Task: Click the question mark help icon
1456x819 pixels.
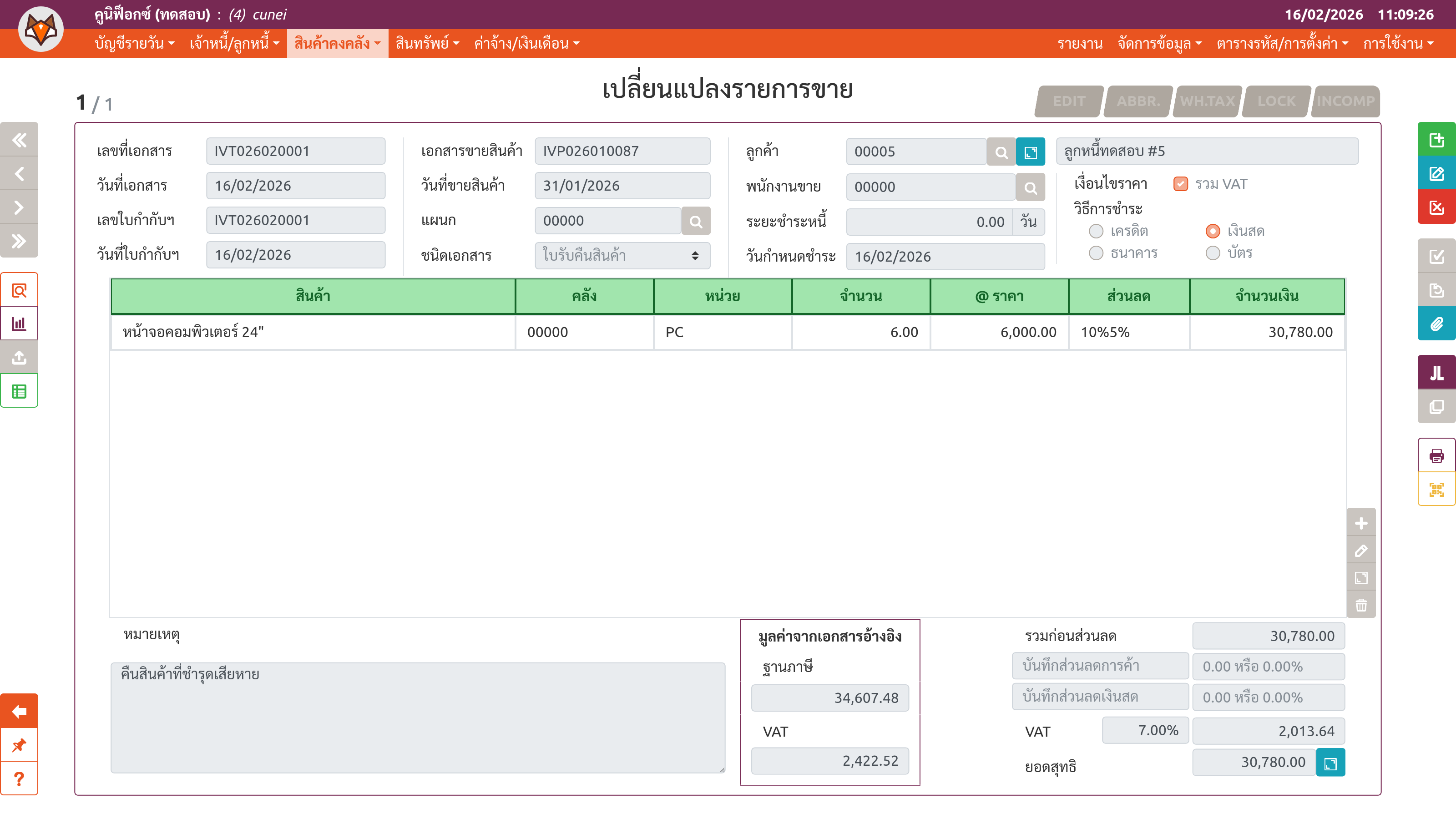Action: click(19, 779)
